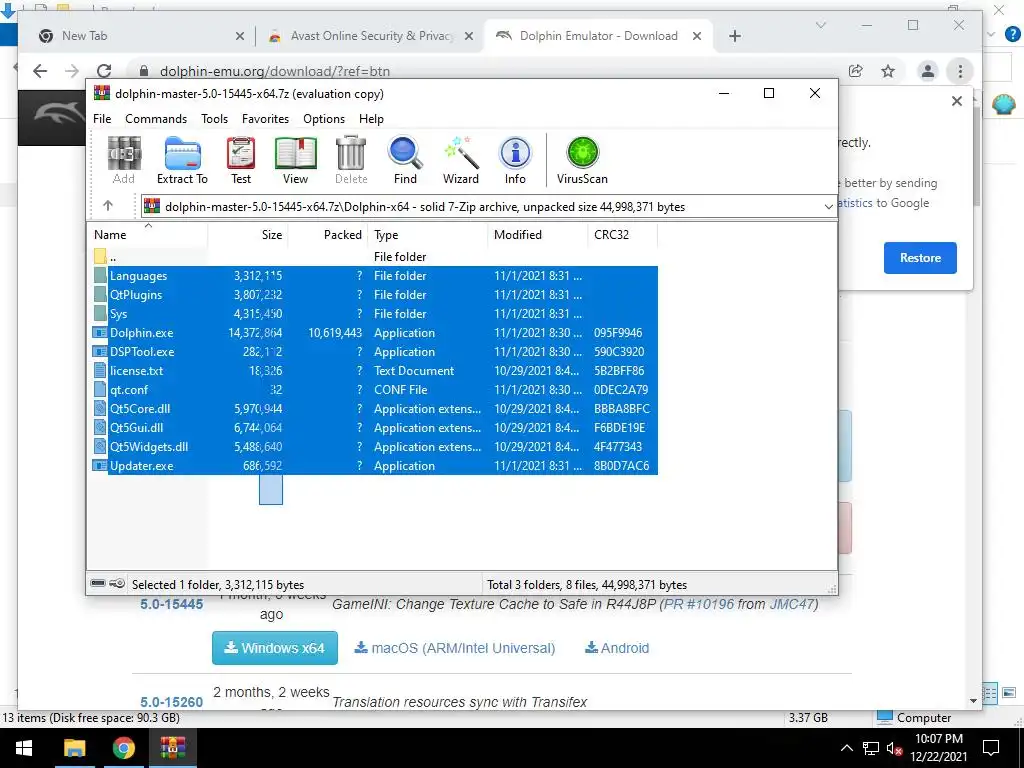Open the JMC47 author link
The height and width of the screenshot is (768, 1024).
click(792, 604)
